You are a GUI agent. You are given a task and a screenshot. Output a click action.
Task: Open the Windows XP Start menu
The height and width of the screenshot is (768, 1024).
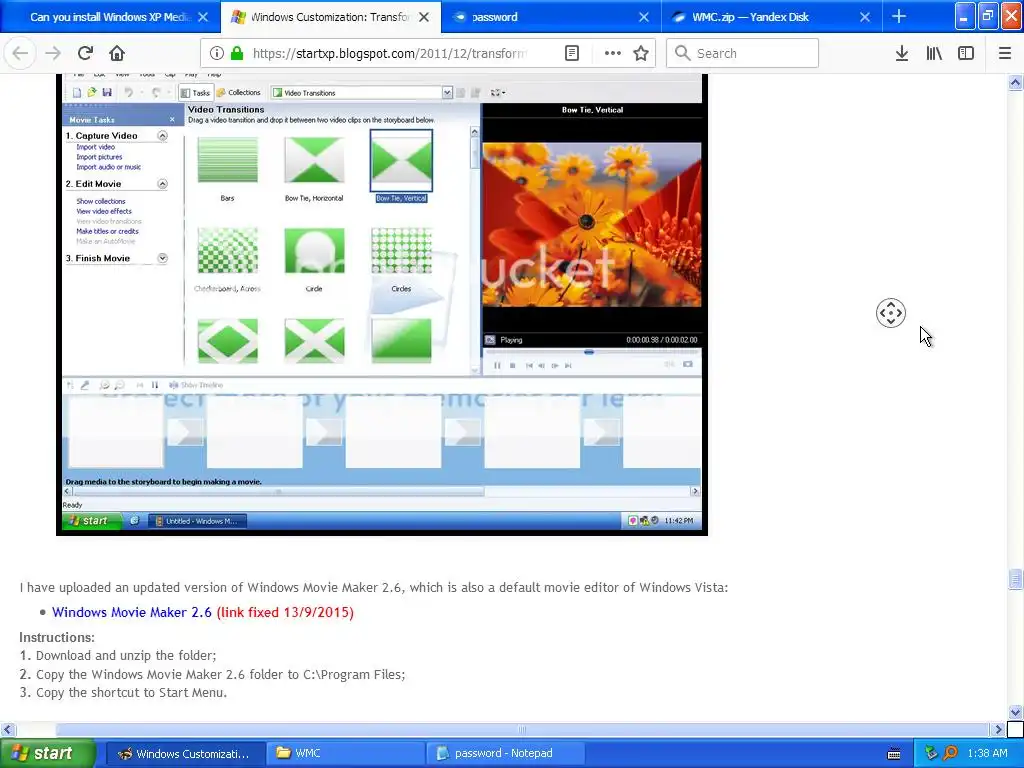pos(46,753)
